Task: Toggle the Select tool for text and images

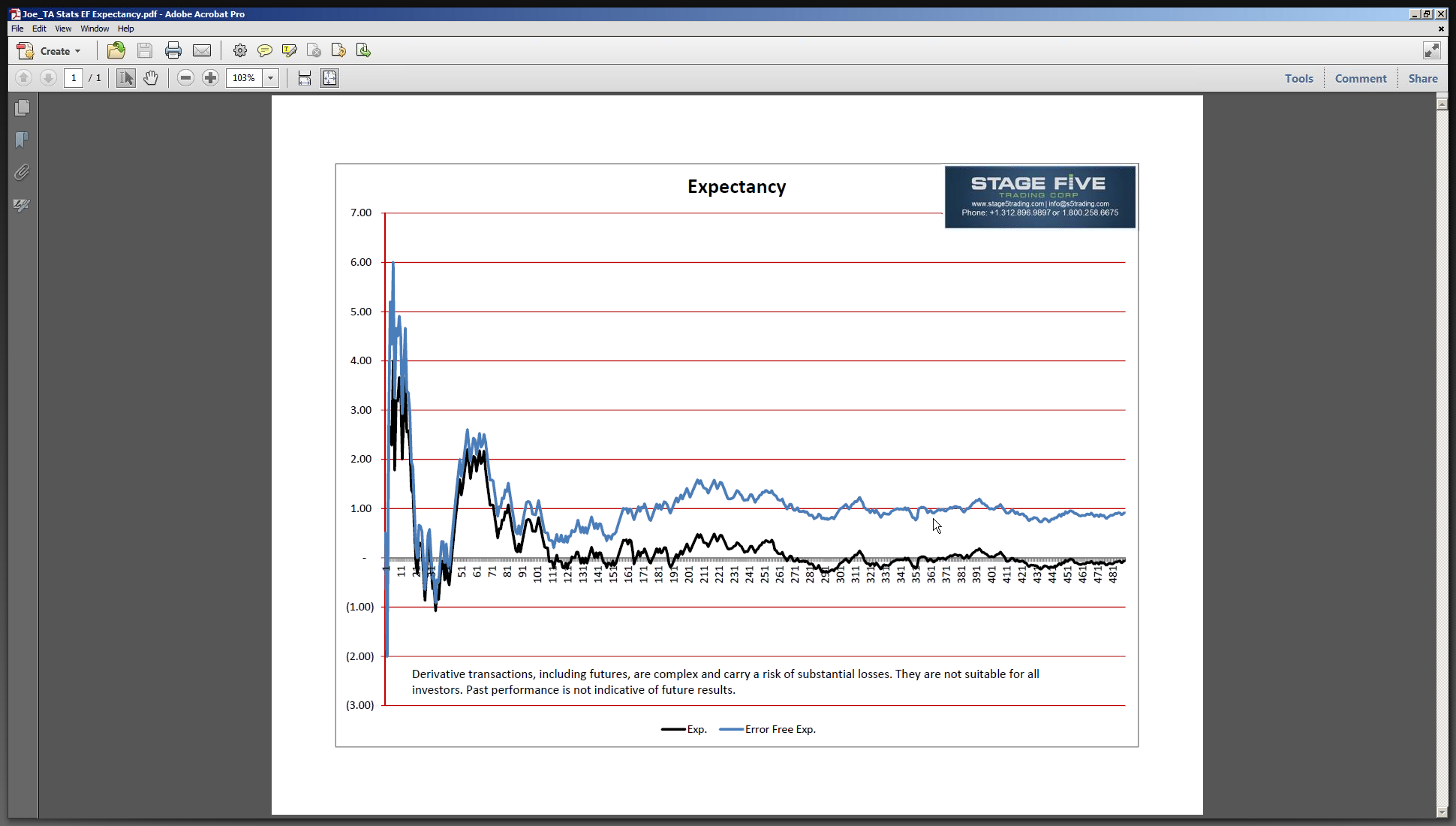Action: pyautogui.click(x=126, y=77)
